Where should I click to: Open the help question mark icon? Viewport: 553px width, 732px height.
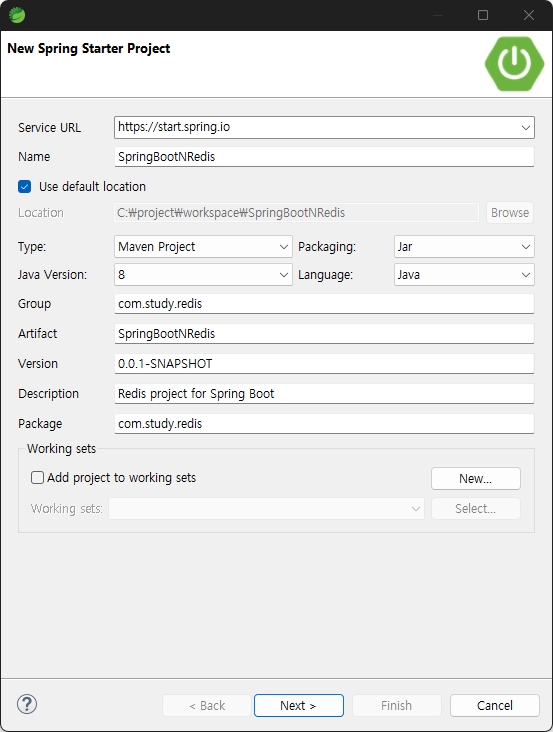(x=27, y=704)
